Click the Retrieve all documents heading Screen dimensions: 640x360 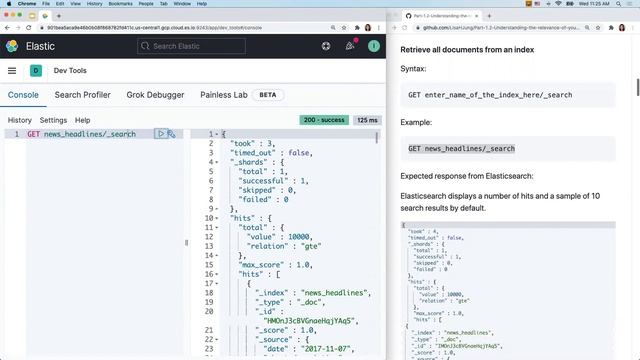tap(467, 50)
